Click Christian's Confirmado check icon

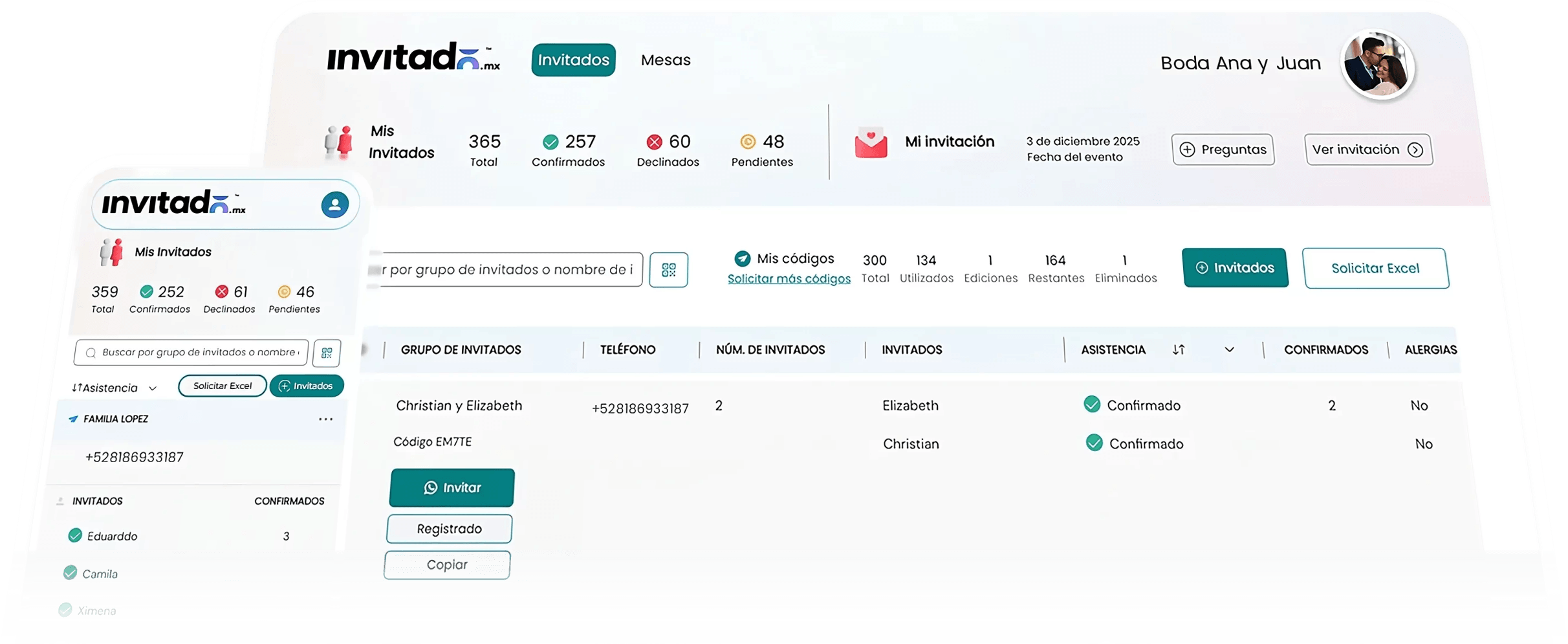[x=1094, y=443]
